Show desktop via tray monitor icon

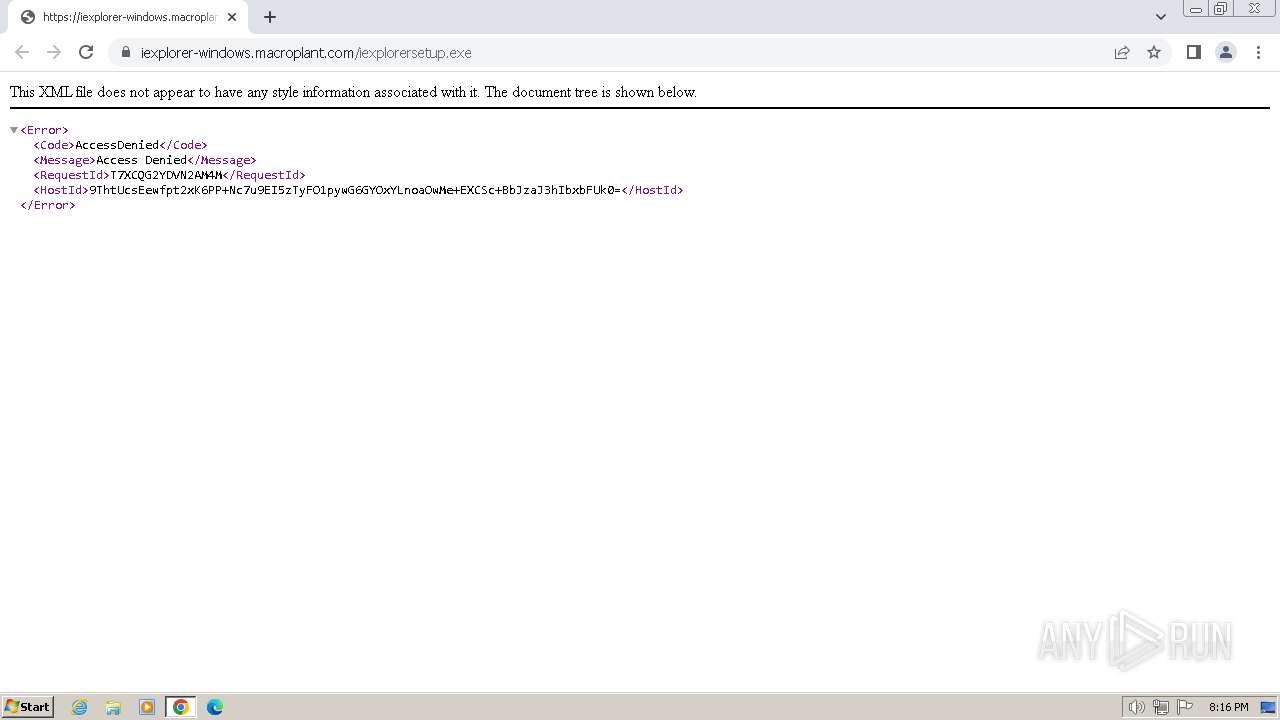(1268, 707)
